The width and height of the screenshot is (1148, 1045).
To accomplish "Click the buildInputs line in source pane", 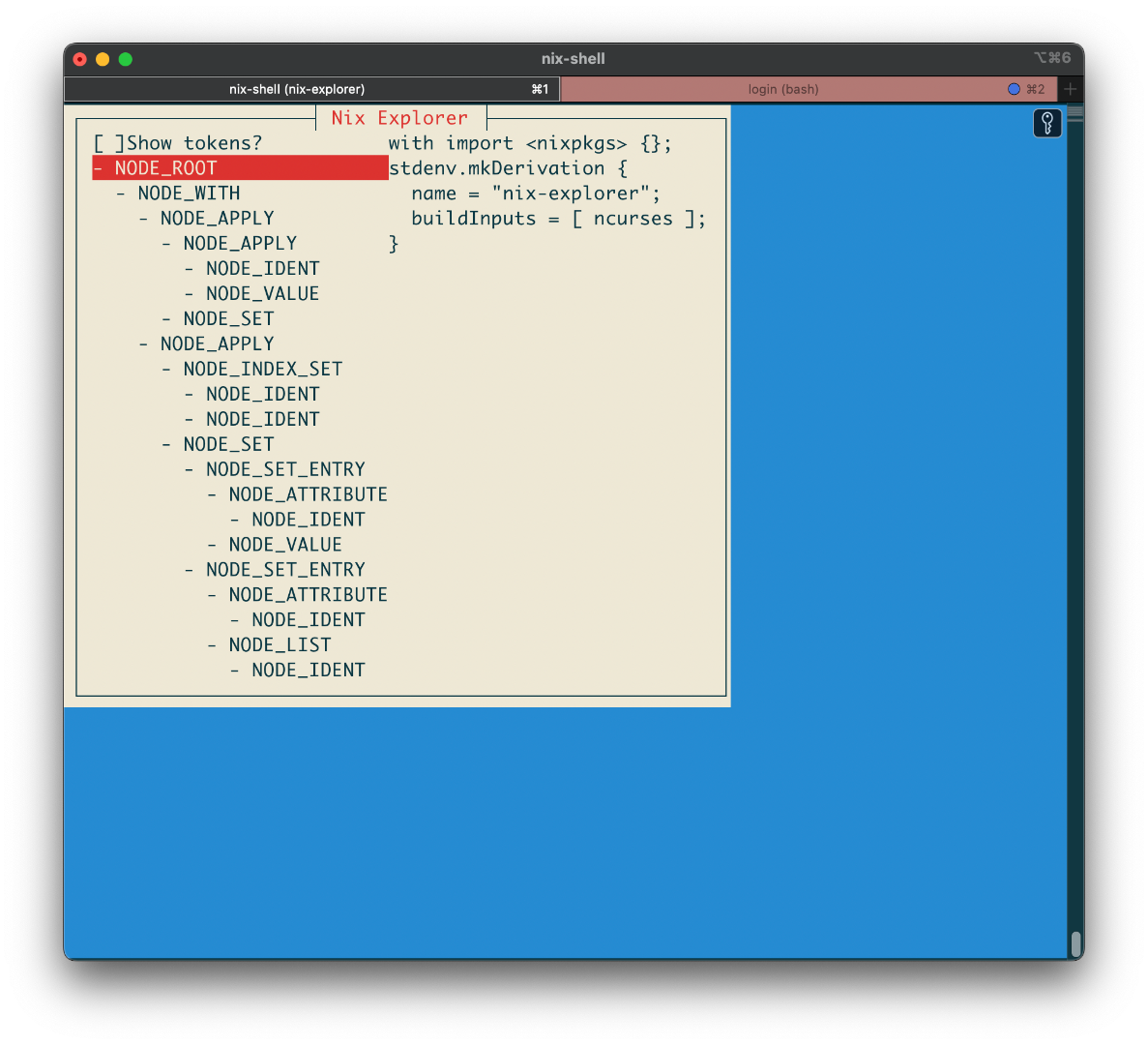I will 558,219.
